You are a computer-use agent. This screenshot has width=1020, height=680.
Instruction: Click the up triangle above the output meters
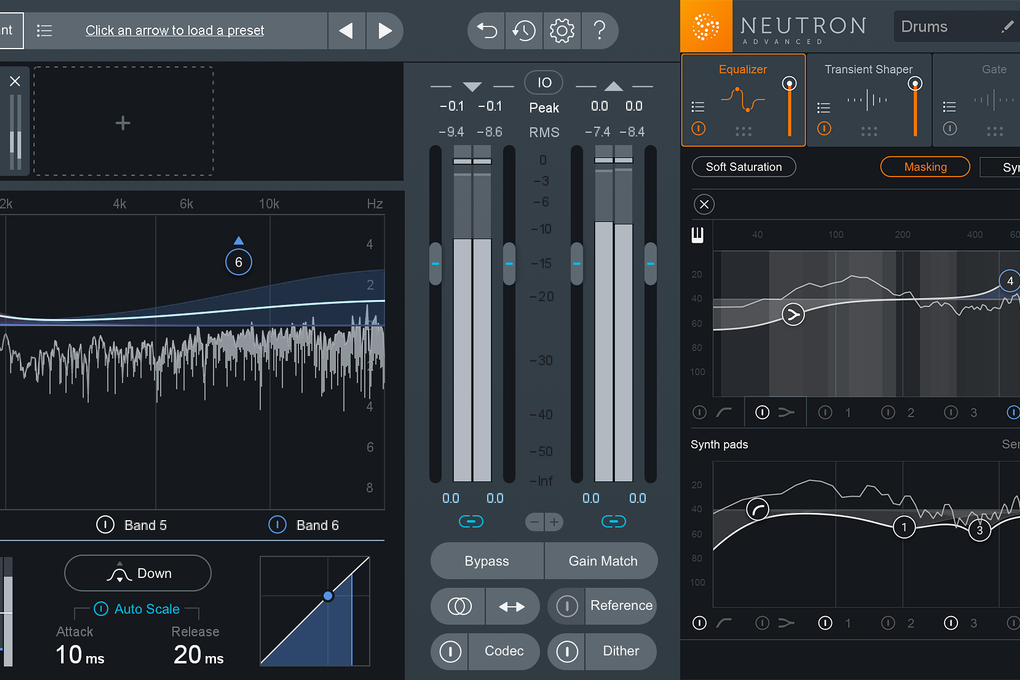[613, 87]
